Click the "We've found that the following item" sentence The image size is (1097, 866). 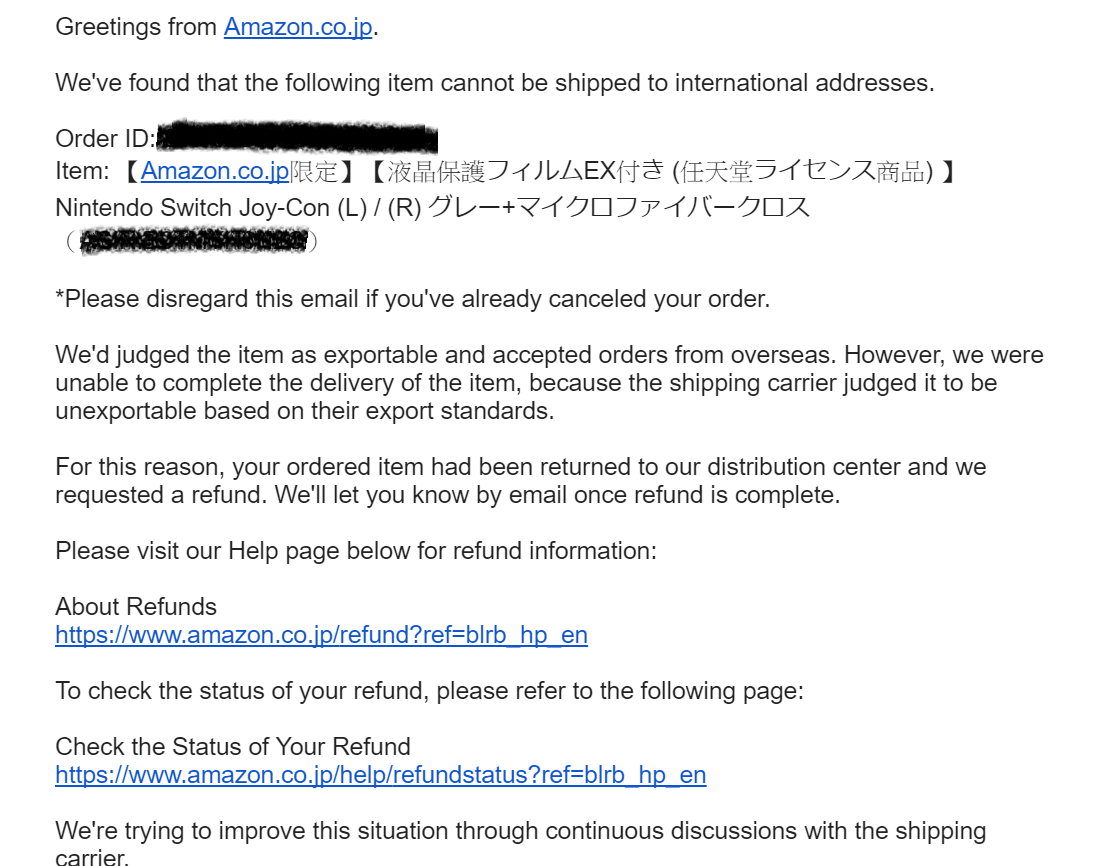point(494,83)
